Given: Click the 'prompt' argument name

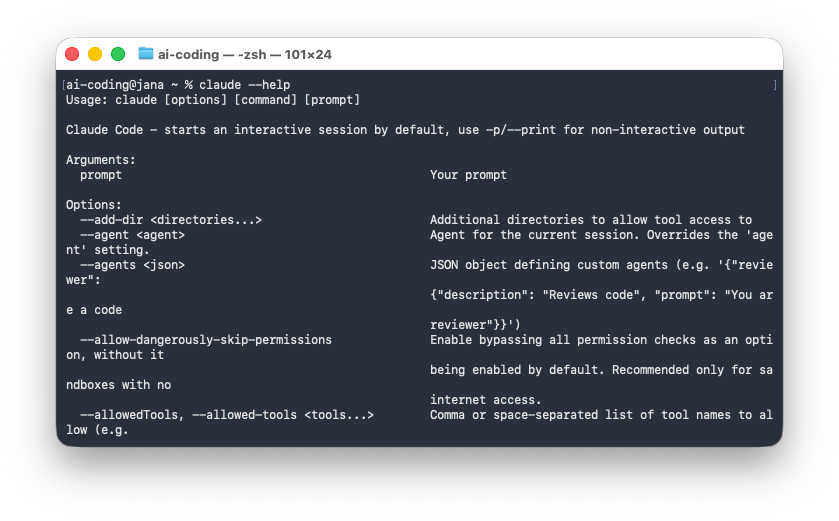Looking at the screenshot, I should (101, 175).
